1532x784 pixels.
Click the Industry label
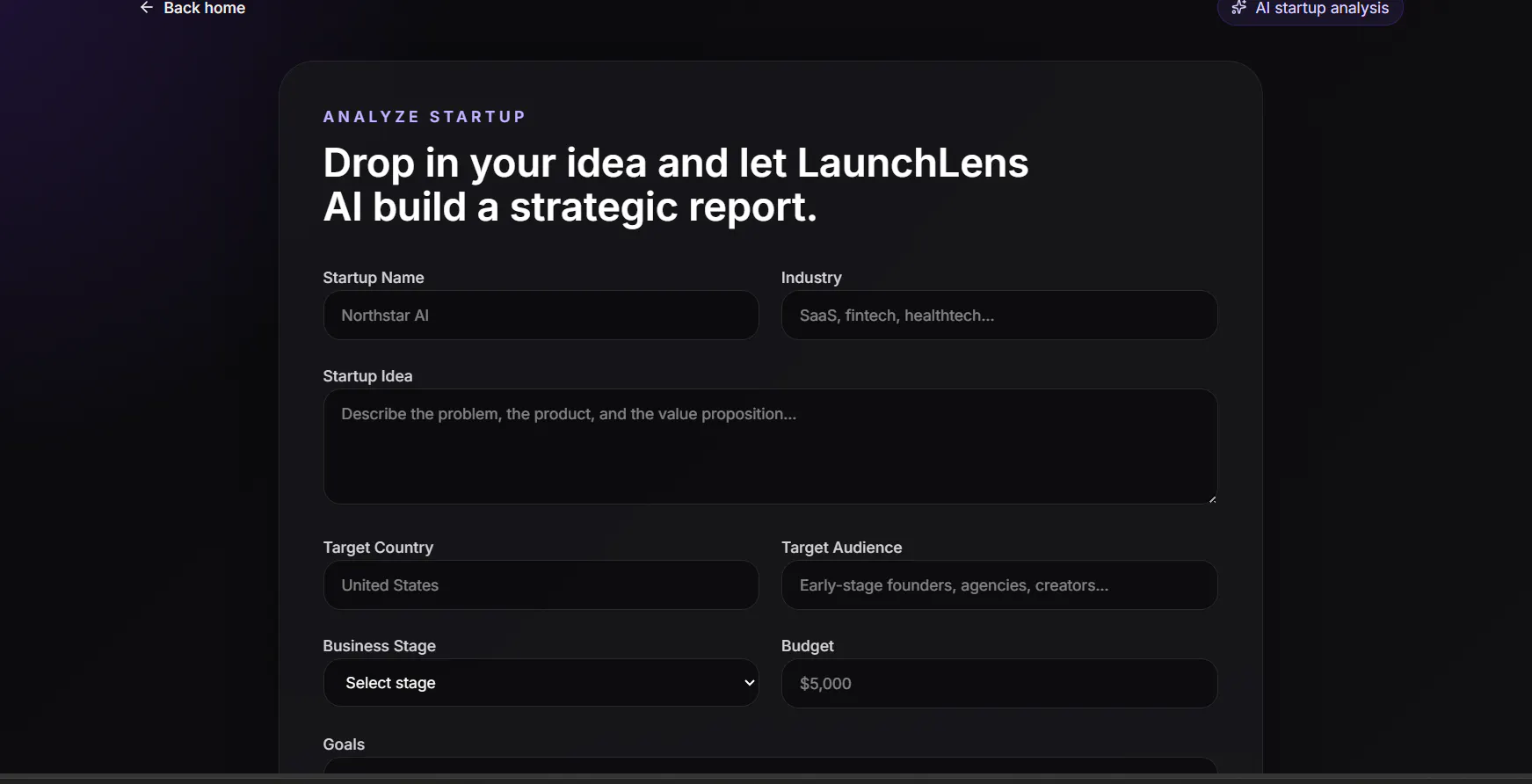(x=811, y=278)
